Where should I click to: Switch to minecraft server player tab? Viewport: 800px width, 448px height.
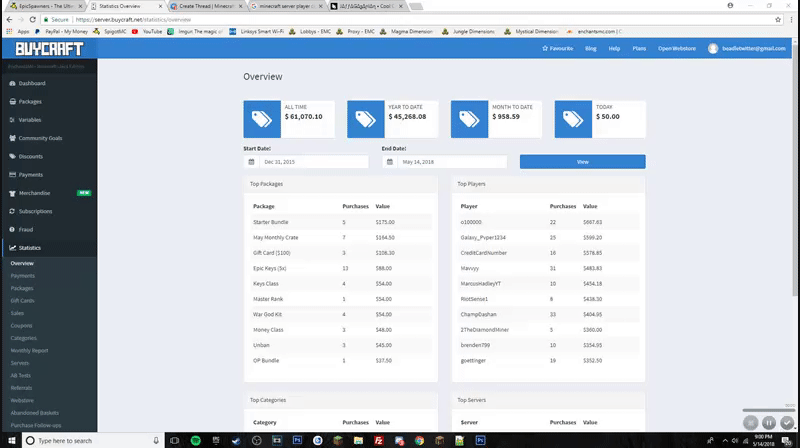click(286, 6)
